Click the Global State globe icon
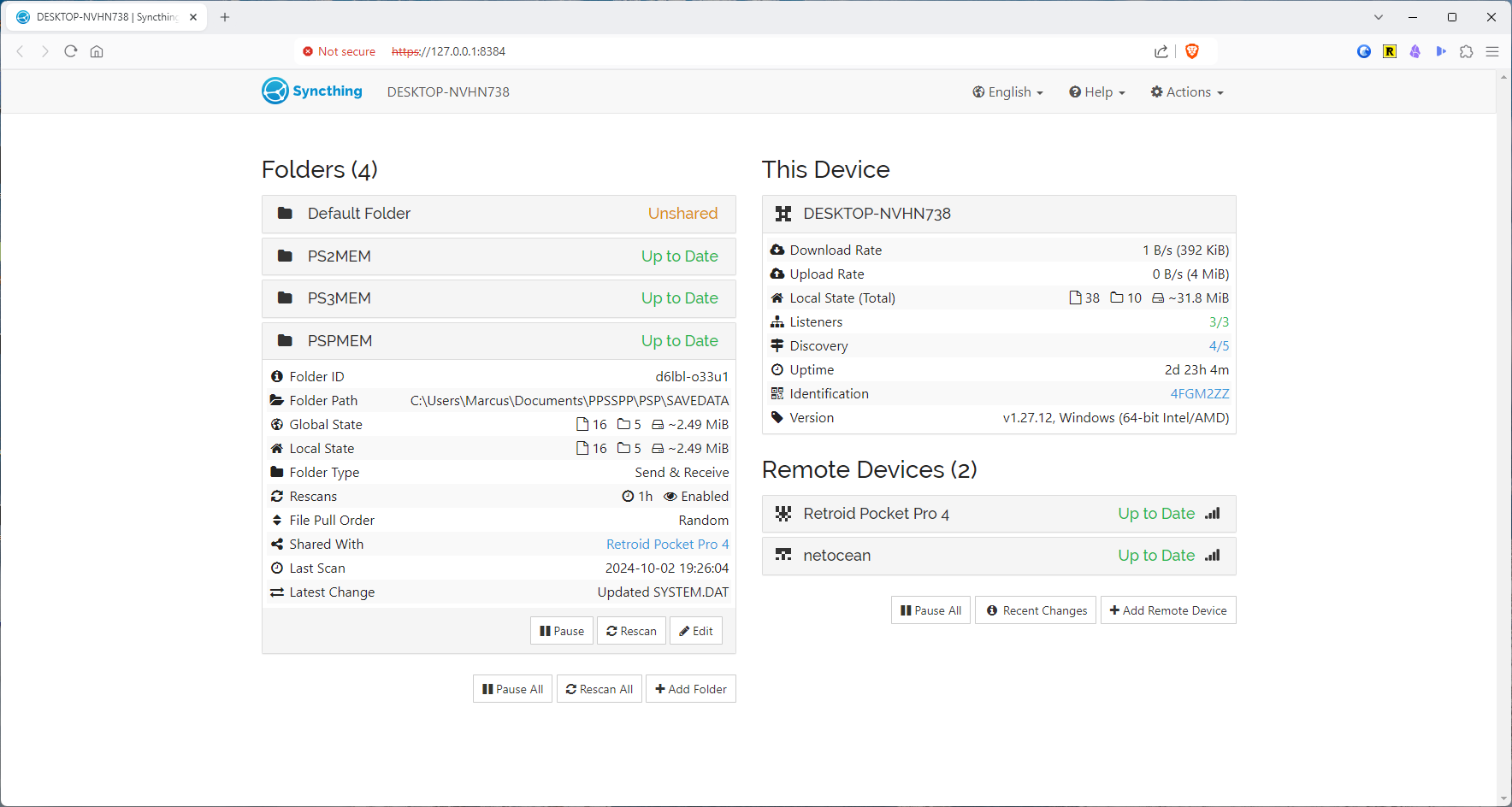 click(x=277, y=424)
